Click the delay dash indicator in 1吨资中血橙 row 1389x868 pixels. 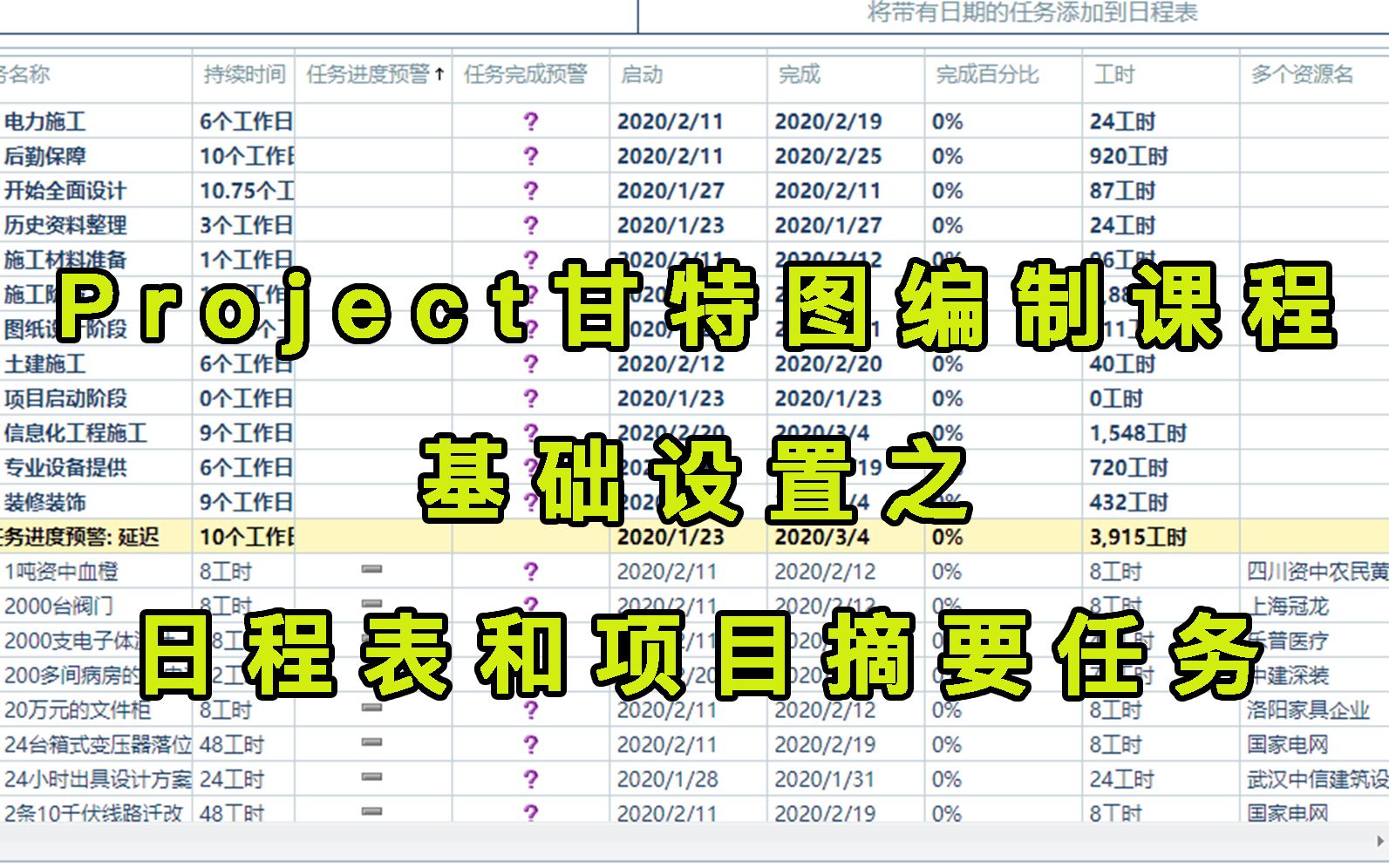click(372, 569)
